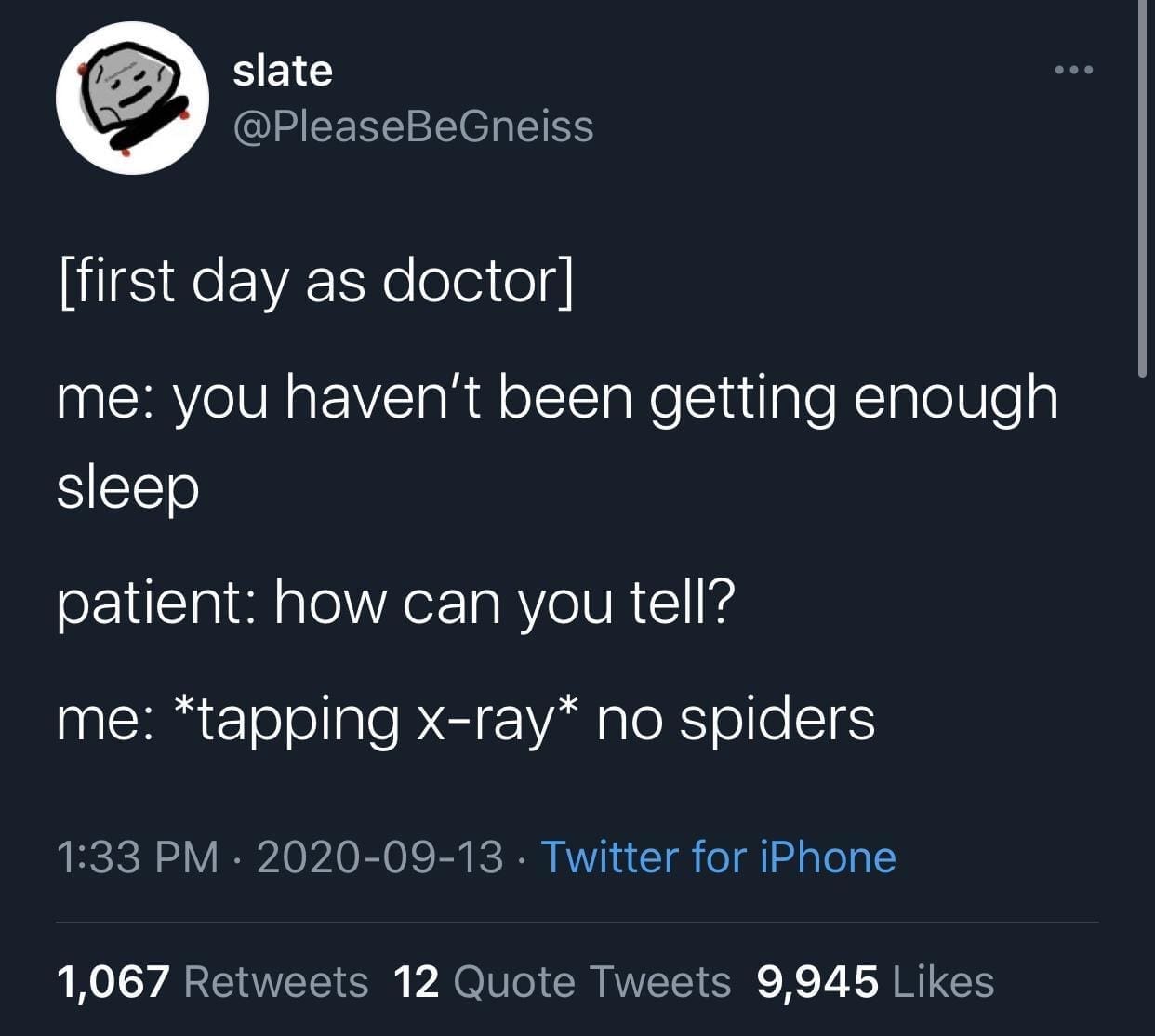Open the three-dot more options menu
This screenshot has width=1155, height=1036.
tap(1074, 70)
